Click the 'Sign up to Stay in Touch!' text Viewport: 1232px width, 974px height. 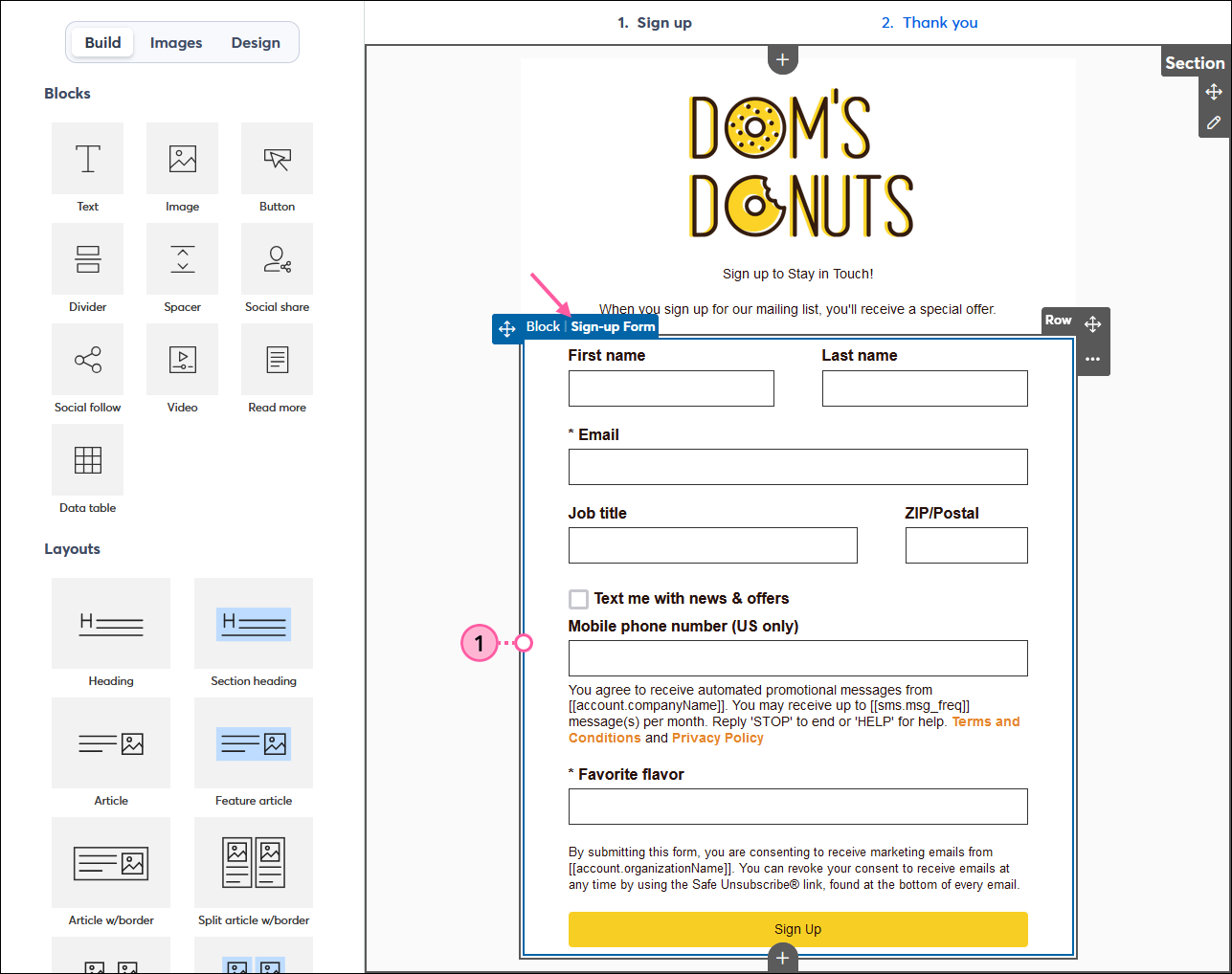798,274
